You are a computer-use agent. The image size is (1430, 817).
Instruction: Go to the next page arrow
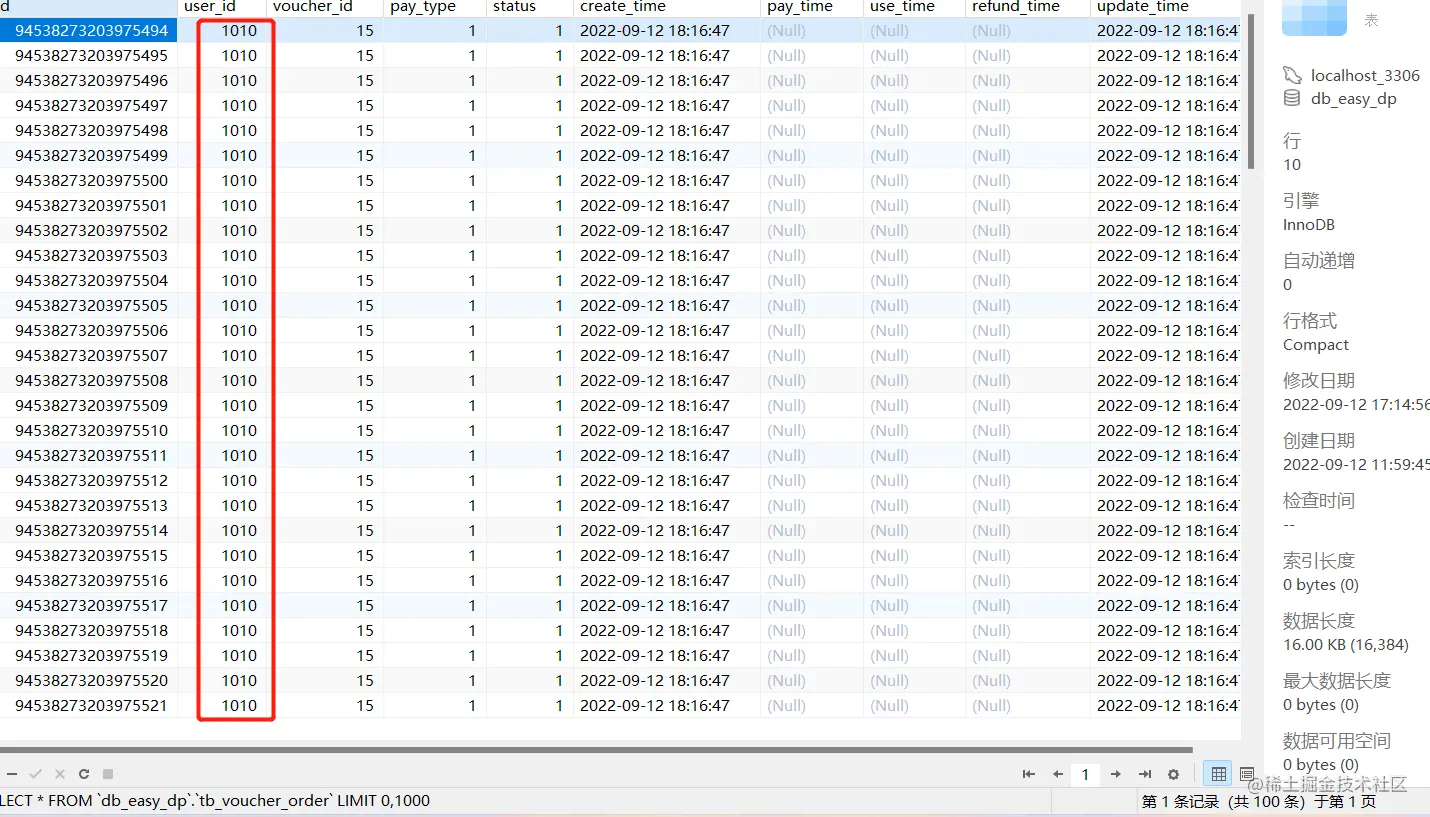pyautogui.click(x=1116, y=774)
